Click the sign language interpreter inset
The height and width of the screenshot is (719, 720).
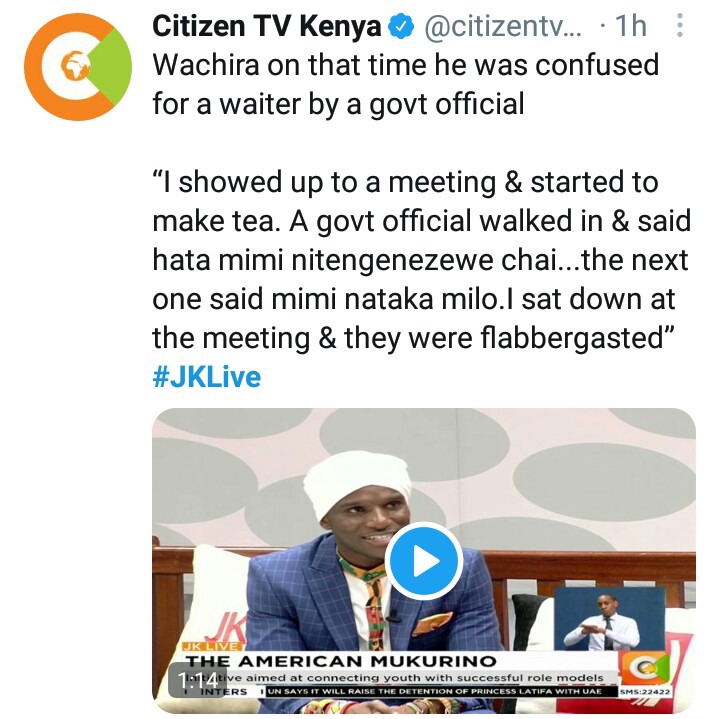[609, 618]
